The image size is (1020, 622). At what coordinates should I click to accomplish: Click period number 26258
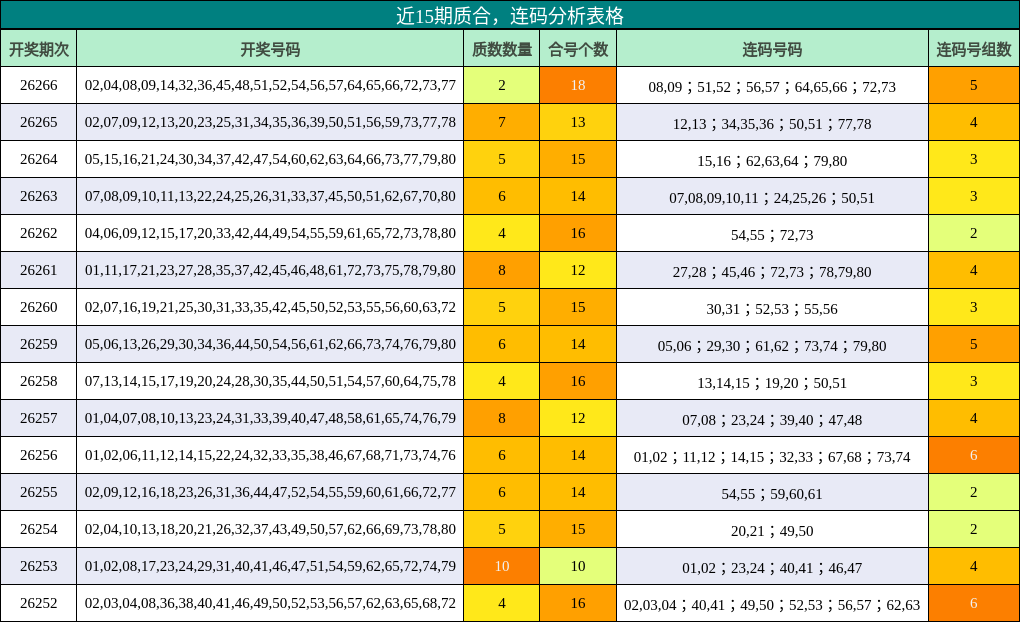38,381
